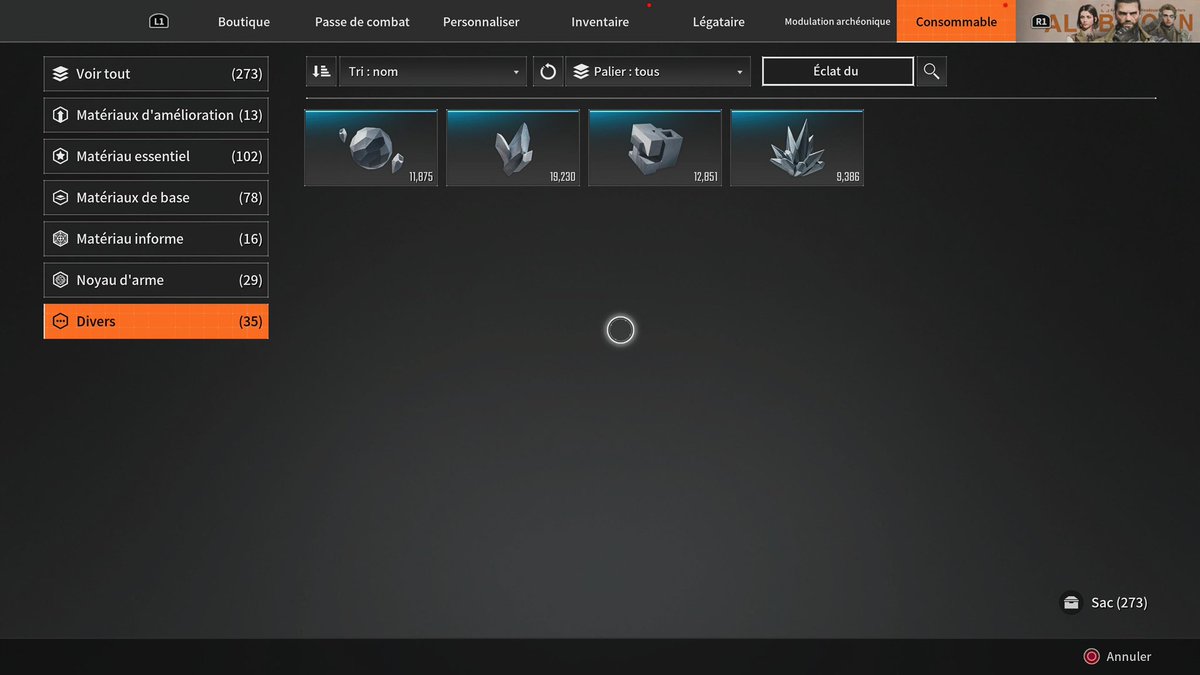This screenshot has width=1200, height=675.
Task: Go to the Personnaliser tab
Action: [x=481, y=22]
